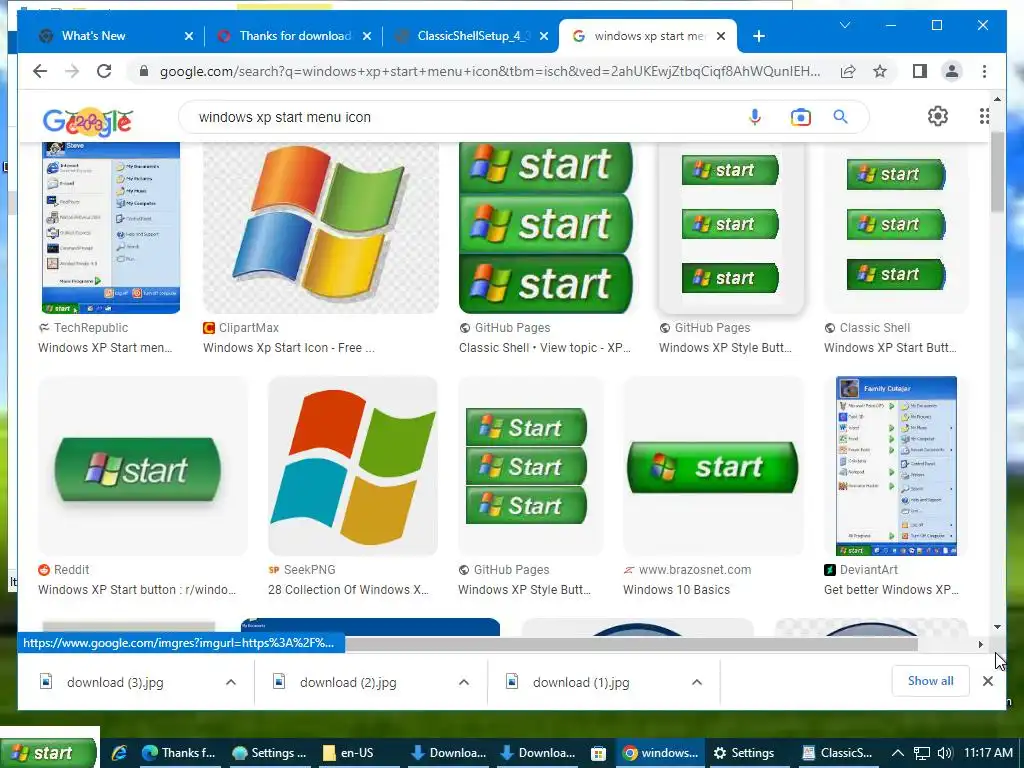The height and width of the screenshot is (768, 1024).
Task: Open the Classic Shell start button image
Action: coord(896,228)
